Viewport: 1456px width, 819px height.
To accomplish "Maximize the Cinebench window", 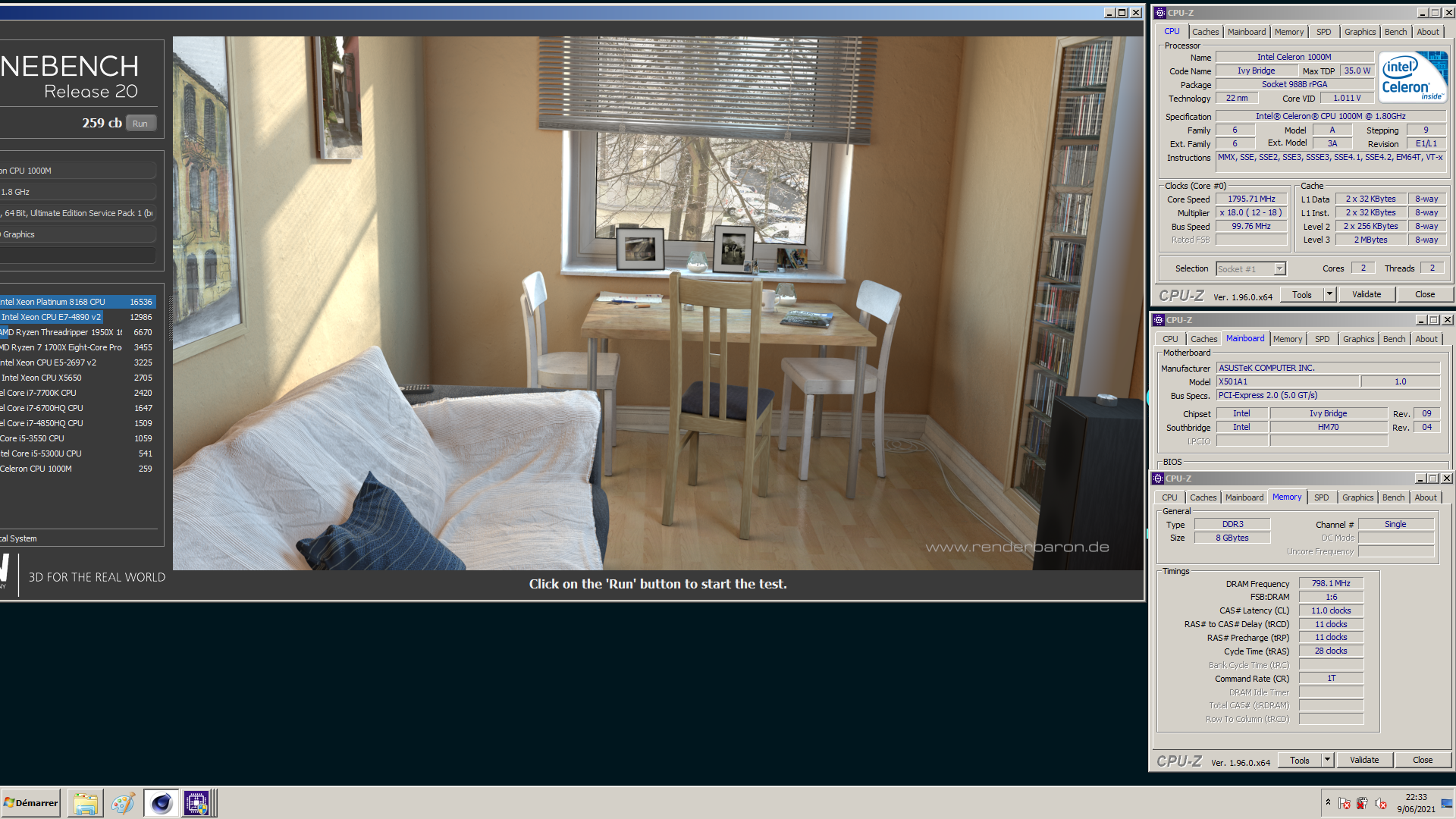I will pyautogui.click(x=1122, y=12).
